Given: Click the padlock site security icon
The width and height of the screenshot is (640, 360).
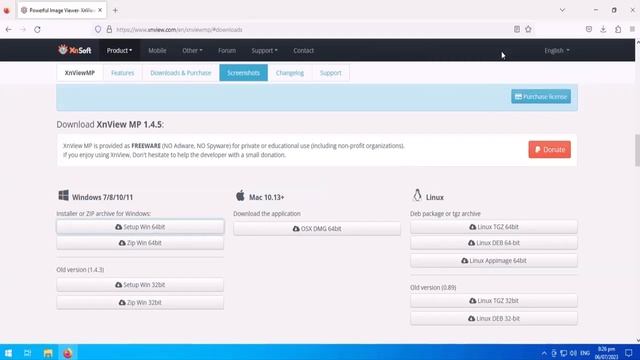Looking at the screenshot, I should [x=109, y=29].
